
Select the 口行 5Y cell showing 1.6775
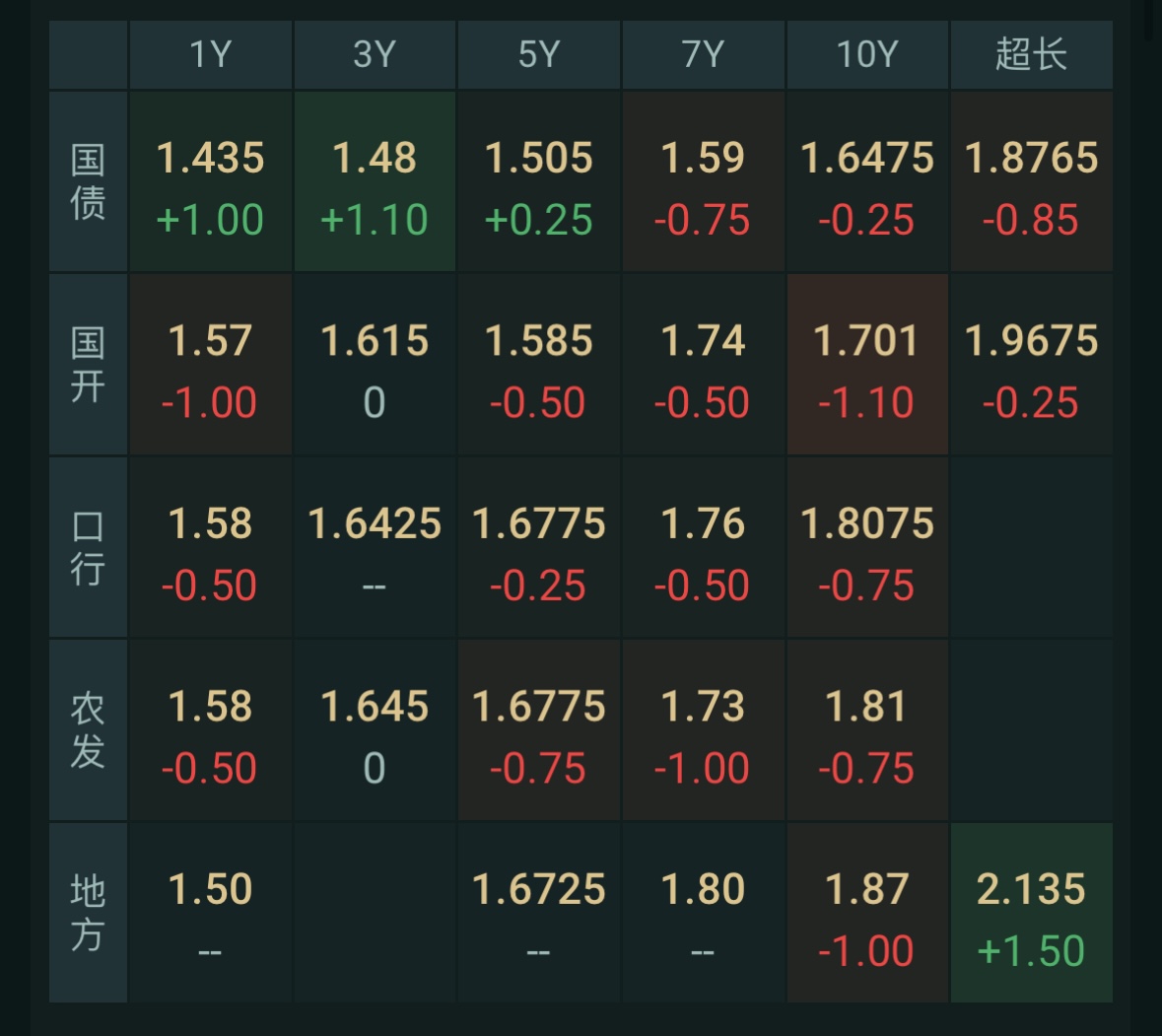pyautogui.click(x=539, y=546)
